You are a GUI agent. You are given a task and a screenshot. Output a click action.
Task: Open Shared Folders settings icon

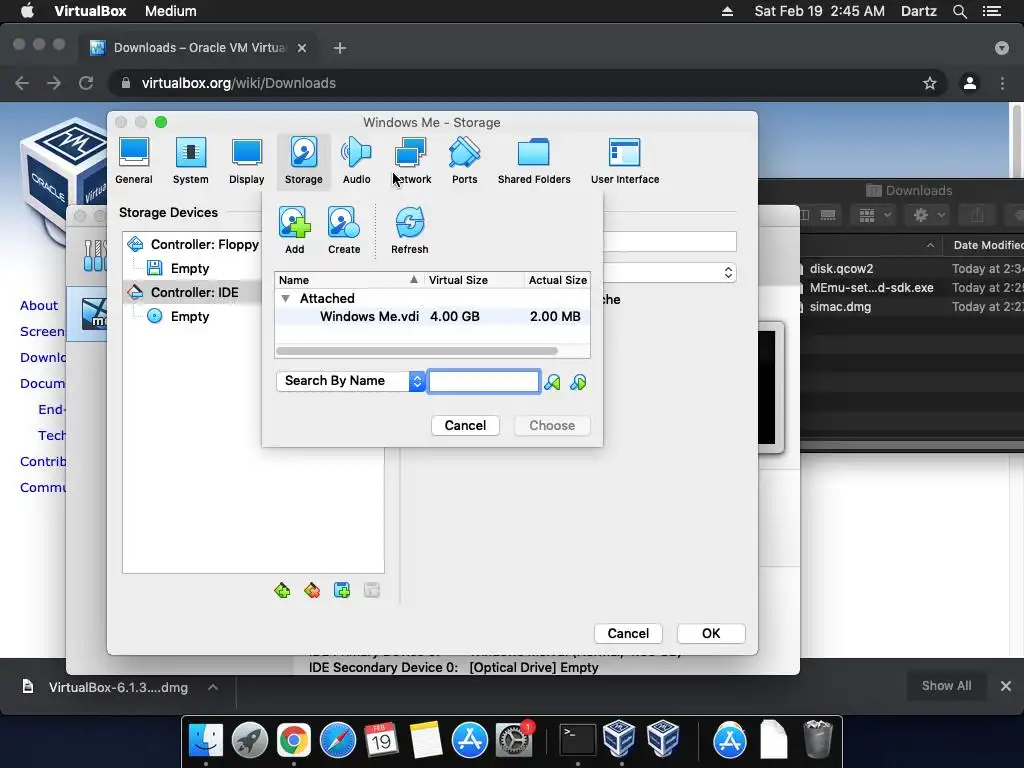(534, 153)
